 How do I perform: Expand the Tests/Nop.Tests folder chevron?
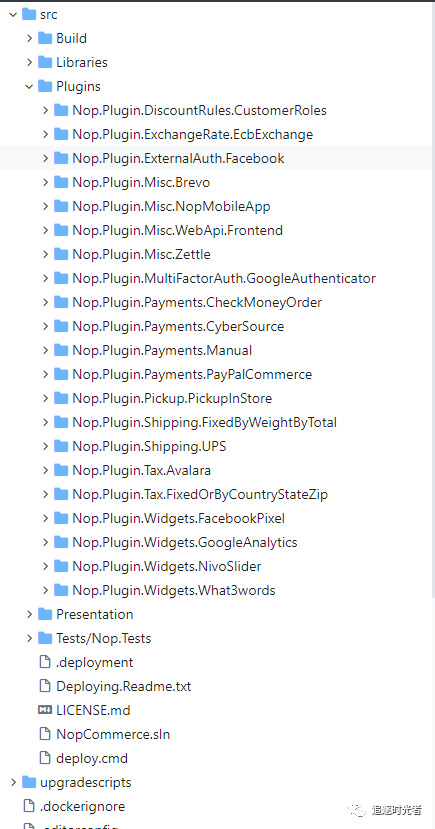(x=30, y=638)
